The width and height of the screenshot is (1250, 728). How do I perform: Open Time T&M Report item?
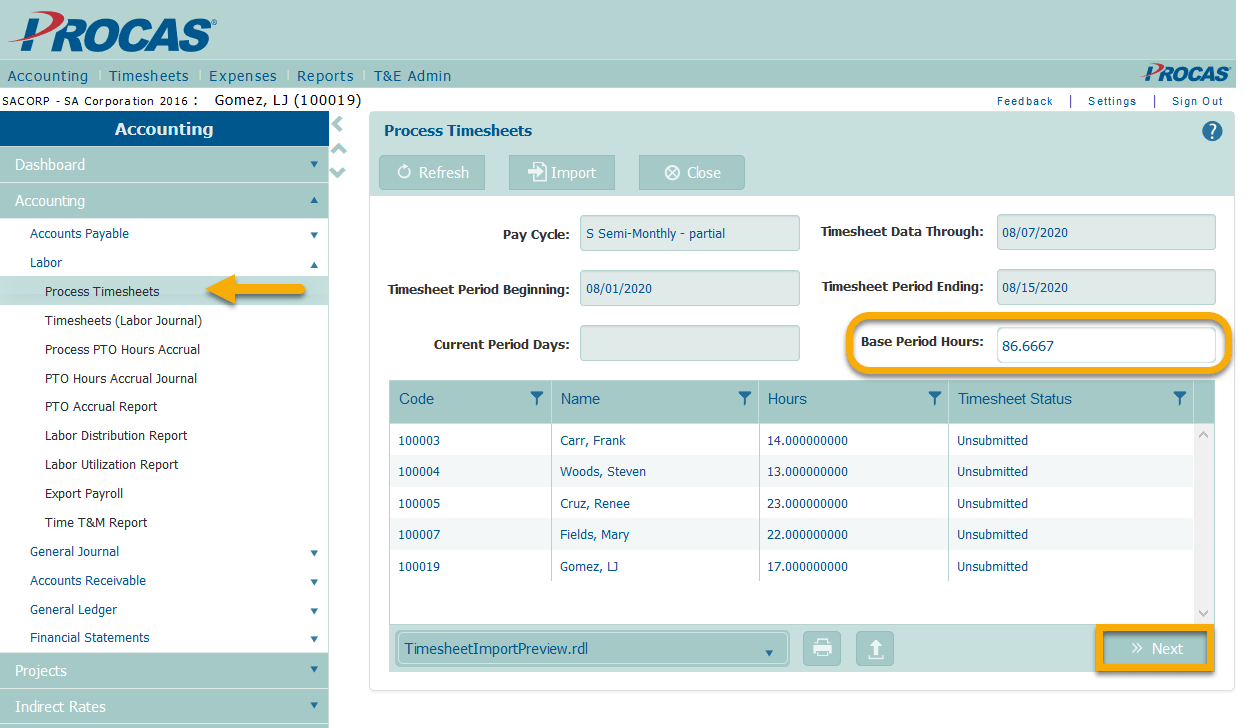pyautogui.click(x=96, y=523)
